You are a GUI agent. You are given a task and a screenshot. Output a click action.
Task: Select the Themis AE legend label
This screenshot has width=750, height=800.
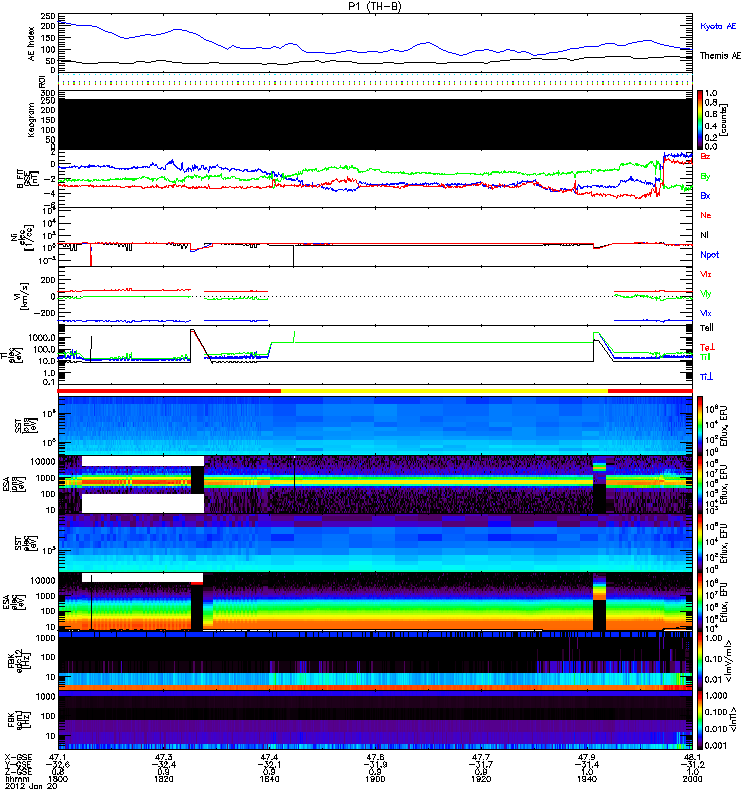tap(720, 56)
